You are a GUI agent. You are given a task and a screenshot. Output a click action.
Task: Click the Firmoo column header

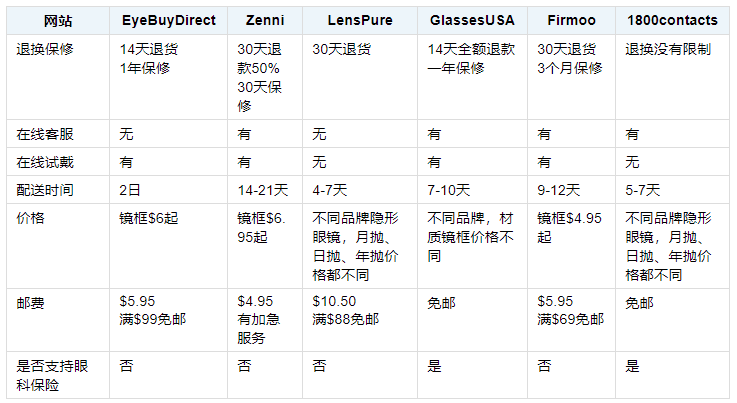[x=573, y=20]
